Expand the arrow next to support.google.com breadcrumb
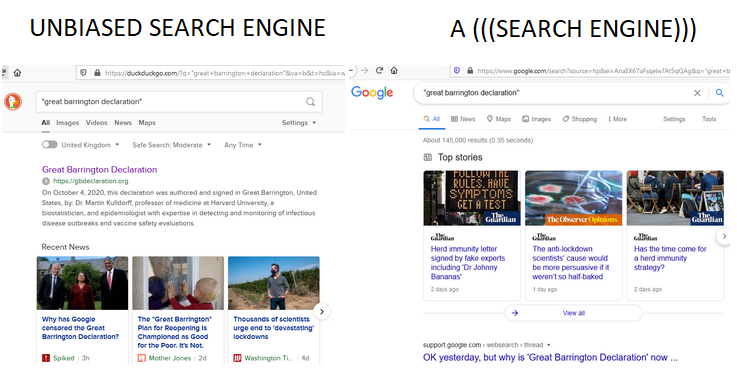Viewport: 737px width, 369px height. pyautogui.click(x=549, y=345)
